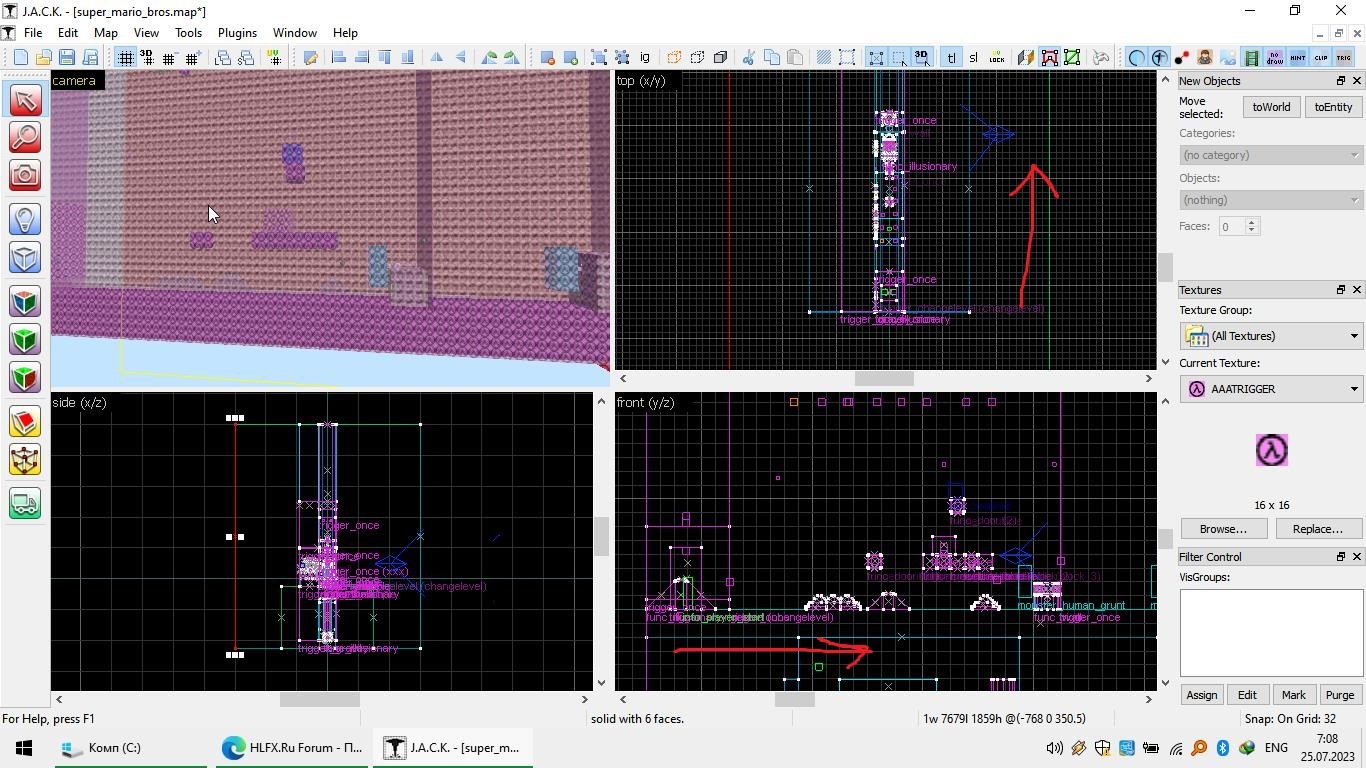Toggle the CLIP textures filter button

1320,58
